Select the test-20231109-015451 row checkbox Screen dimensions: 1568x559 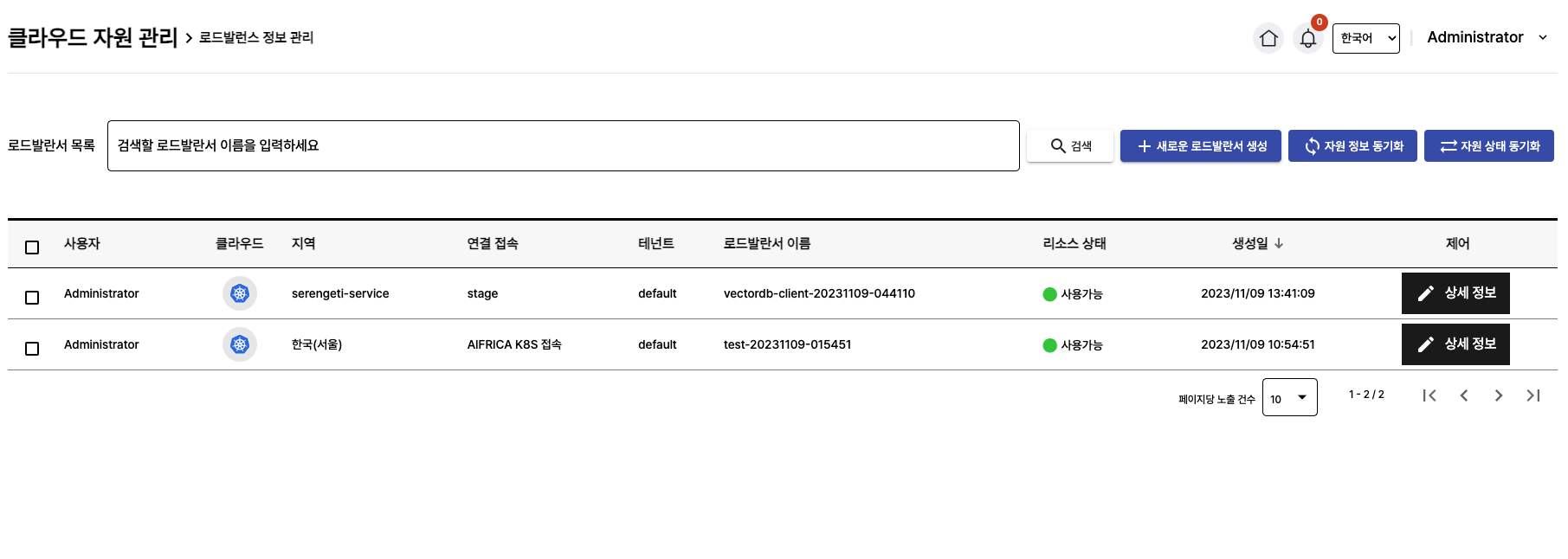pyautogui.click(x=32, y=349)
